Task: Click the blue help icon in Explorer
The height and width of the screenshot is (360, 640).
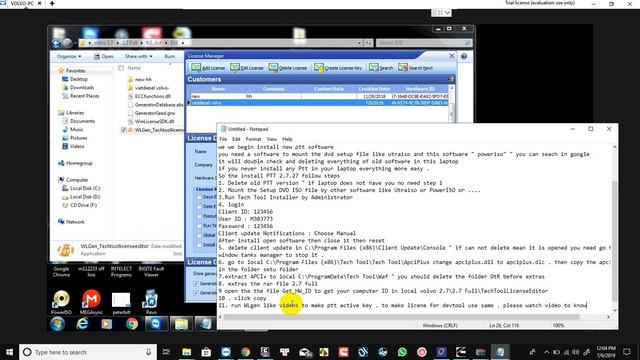Action: [x=464, y=56]
